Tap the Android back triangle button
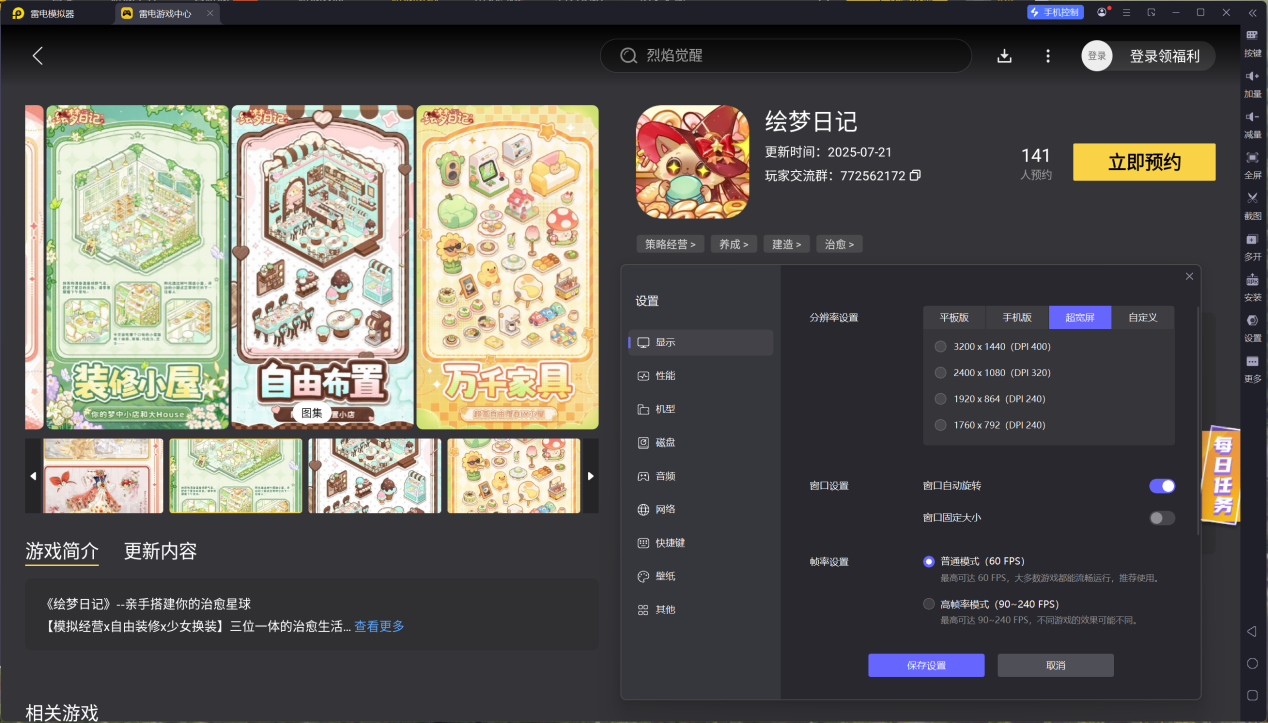Image resolution: width=1268 pixels, height=723 pixels. pyautogui.click(x=1252, y=631)
